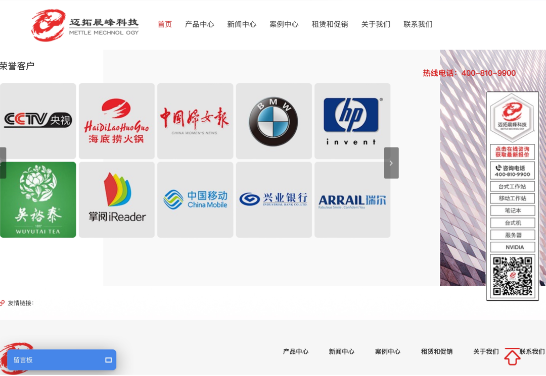Open the 吴裕泰 Wuyutai Tea logo card
The image size is (546, 376).
(38, 200)
